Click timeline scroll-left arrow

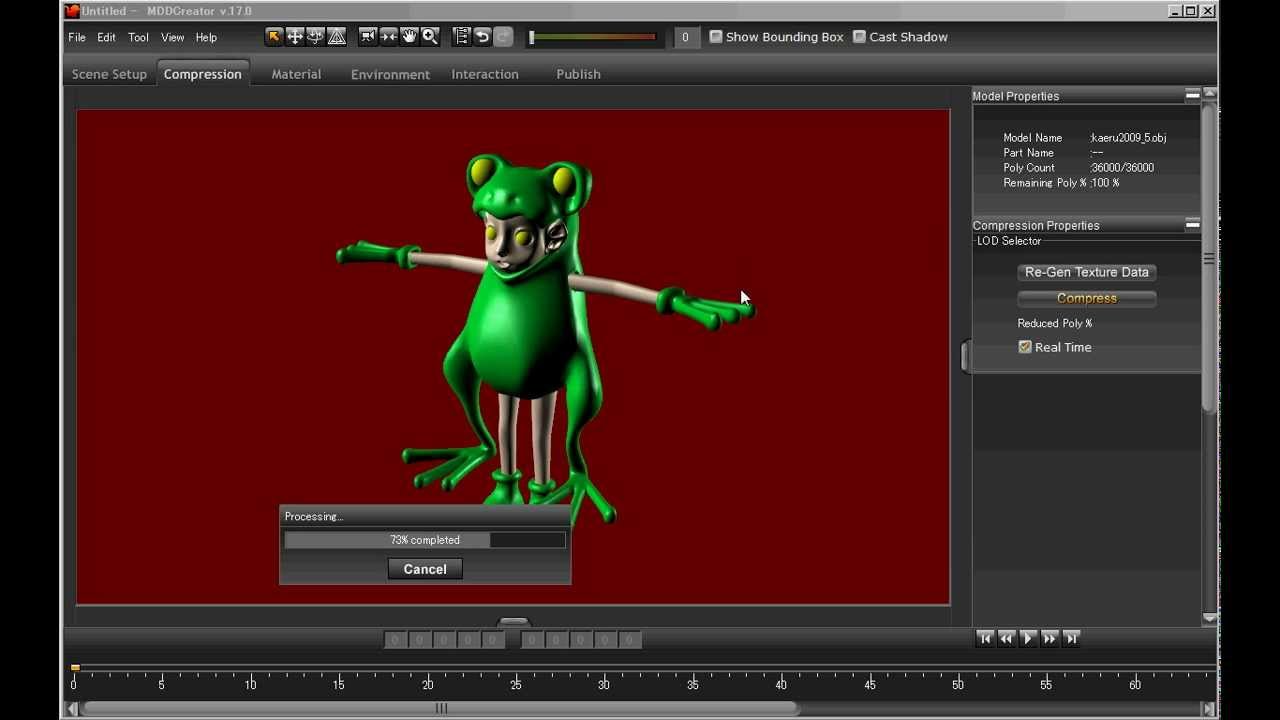[x=72, y=709]
